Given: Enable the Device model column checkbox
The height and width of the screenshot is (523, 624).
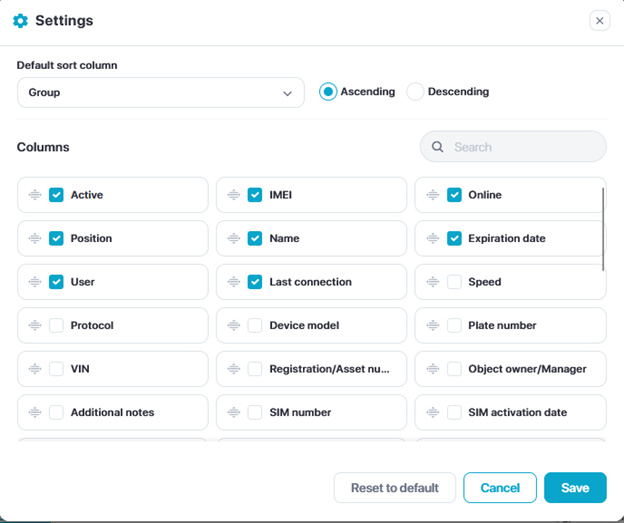Looking at the screenshot, I should (255, 326).
